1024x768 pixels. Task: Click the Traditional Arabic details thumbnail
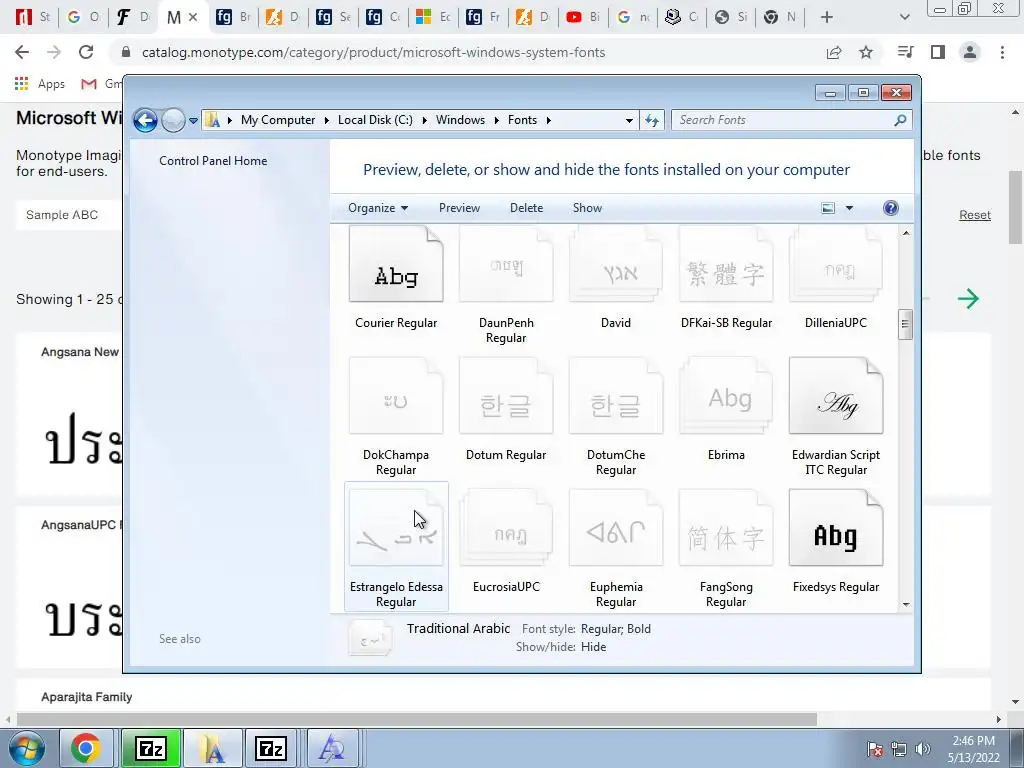pos(370,638)
